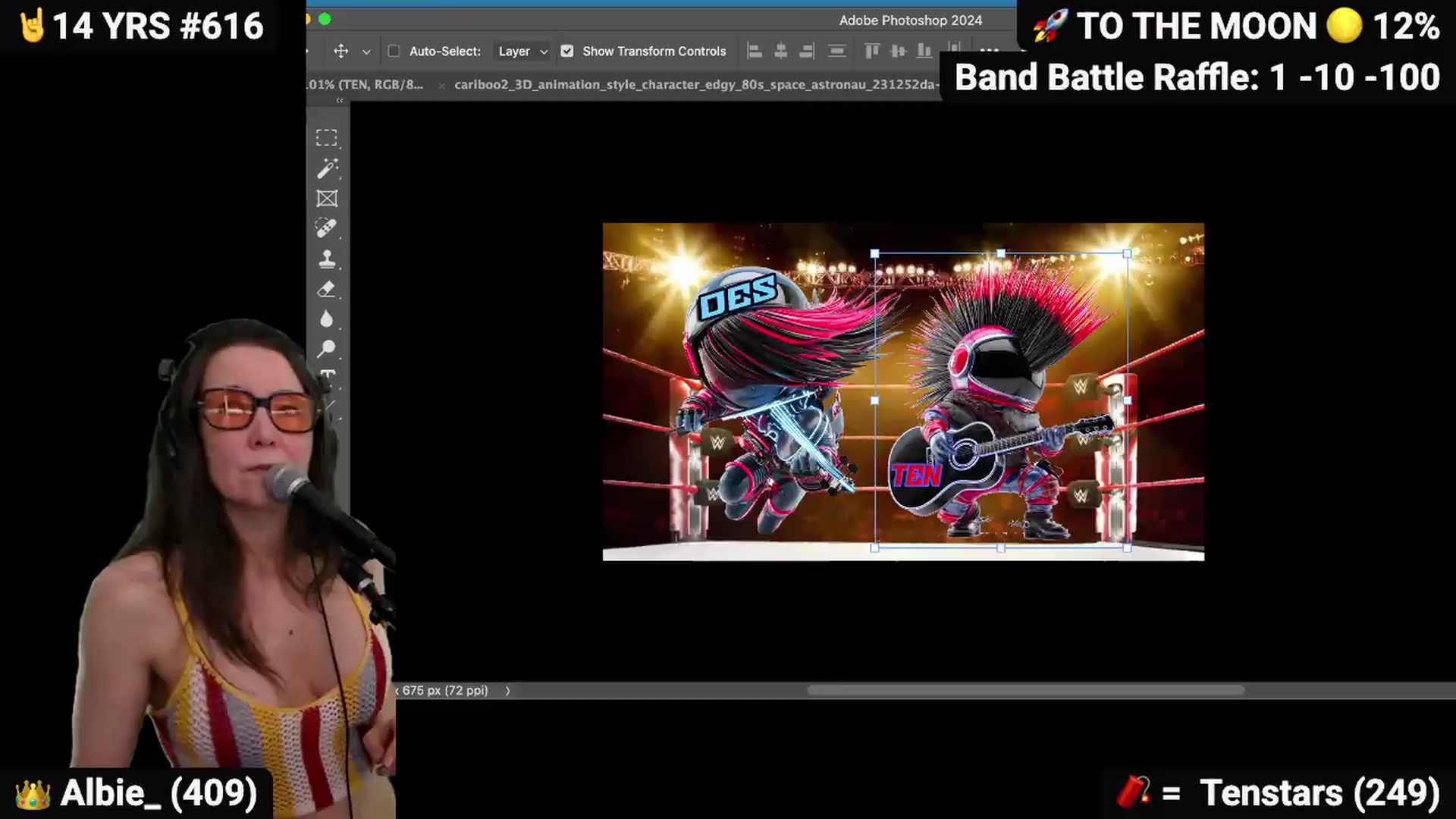1456x819 pixels.
Task: Select the Blur tool
Action: [327, 319]
